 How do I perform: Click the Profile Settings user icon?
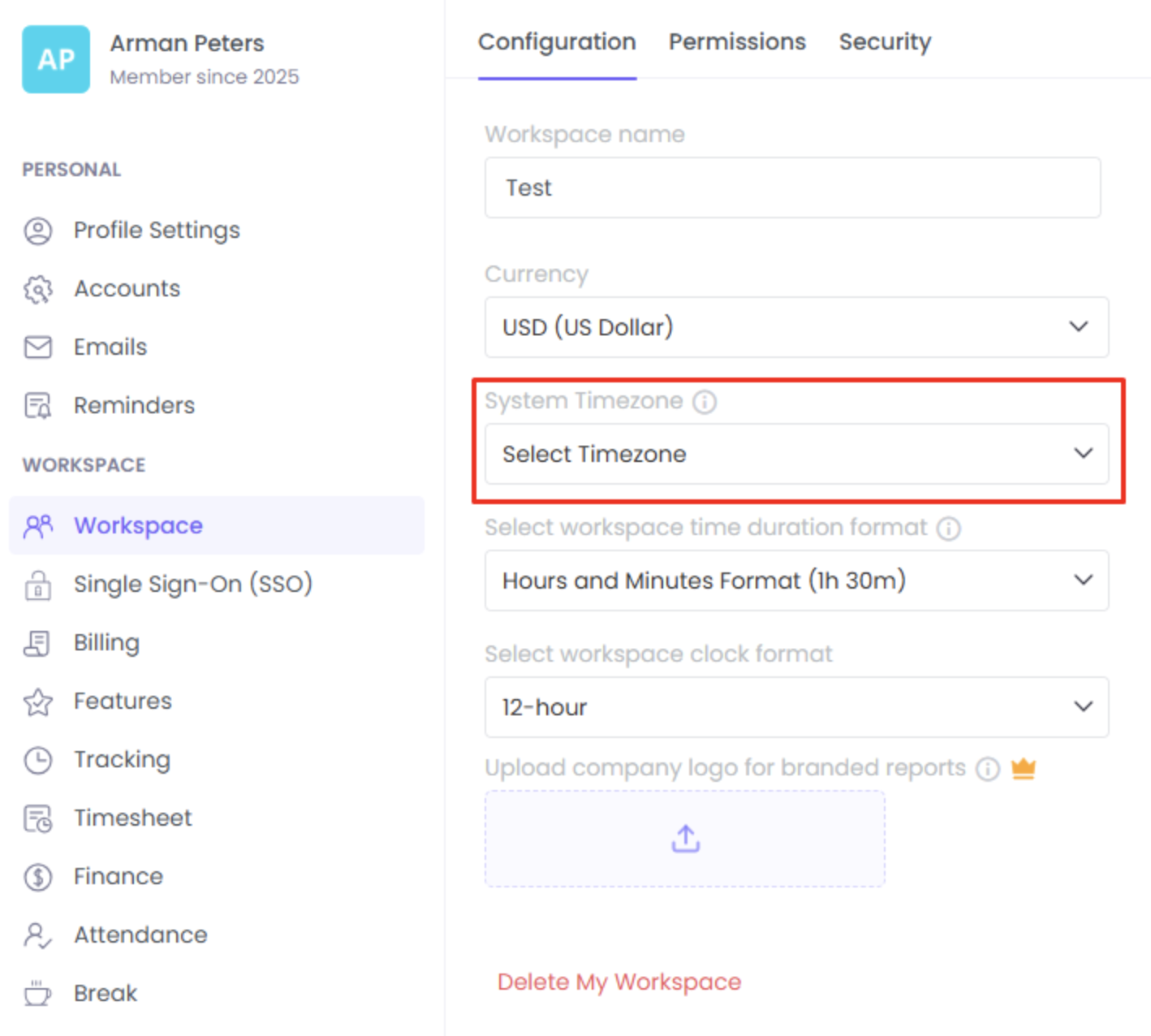coord(37,231)
